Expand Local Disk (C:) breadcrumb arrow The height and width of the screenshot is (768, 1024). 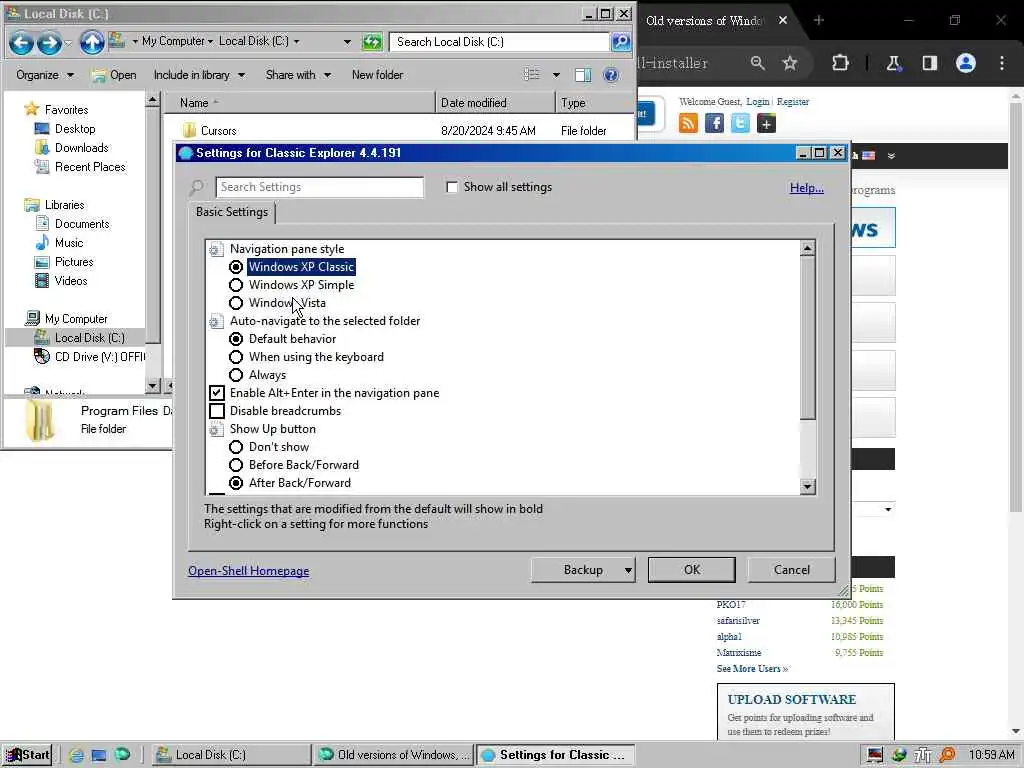[296, 42]
